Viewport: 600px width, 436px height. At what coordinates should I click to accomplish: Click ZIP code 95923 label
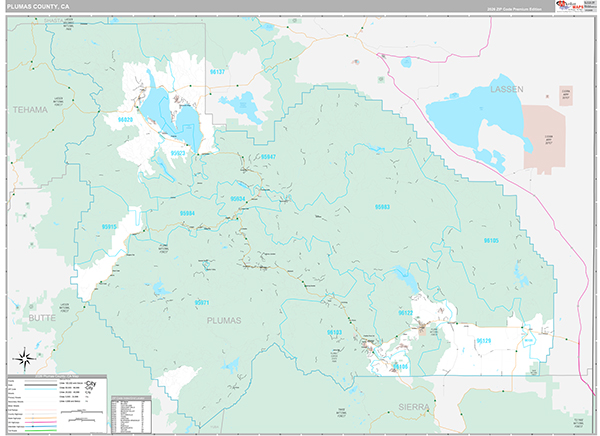point(178,153)
